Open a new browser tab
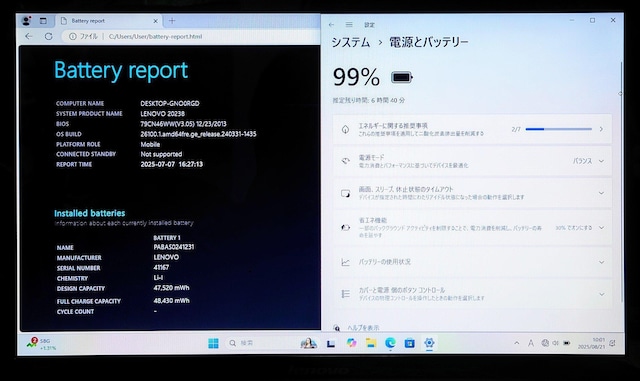 [x=172, y=20]
